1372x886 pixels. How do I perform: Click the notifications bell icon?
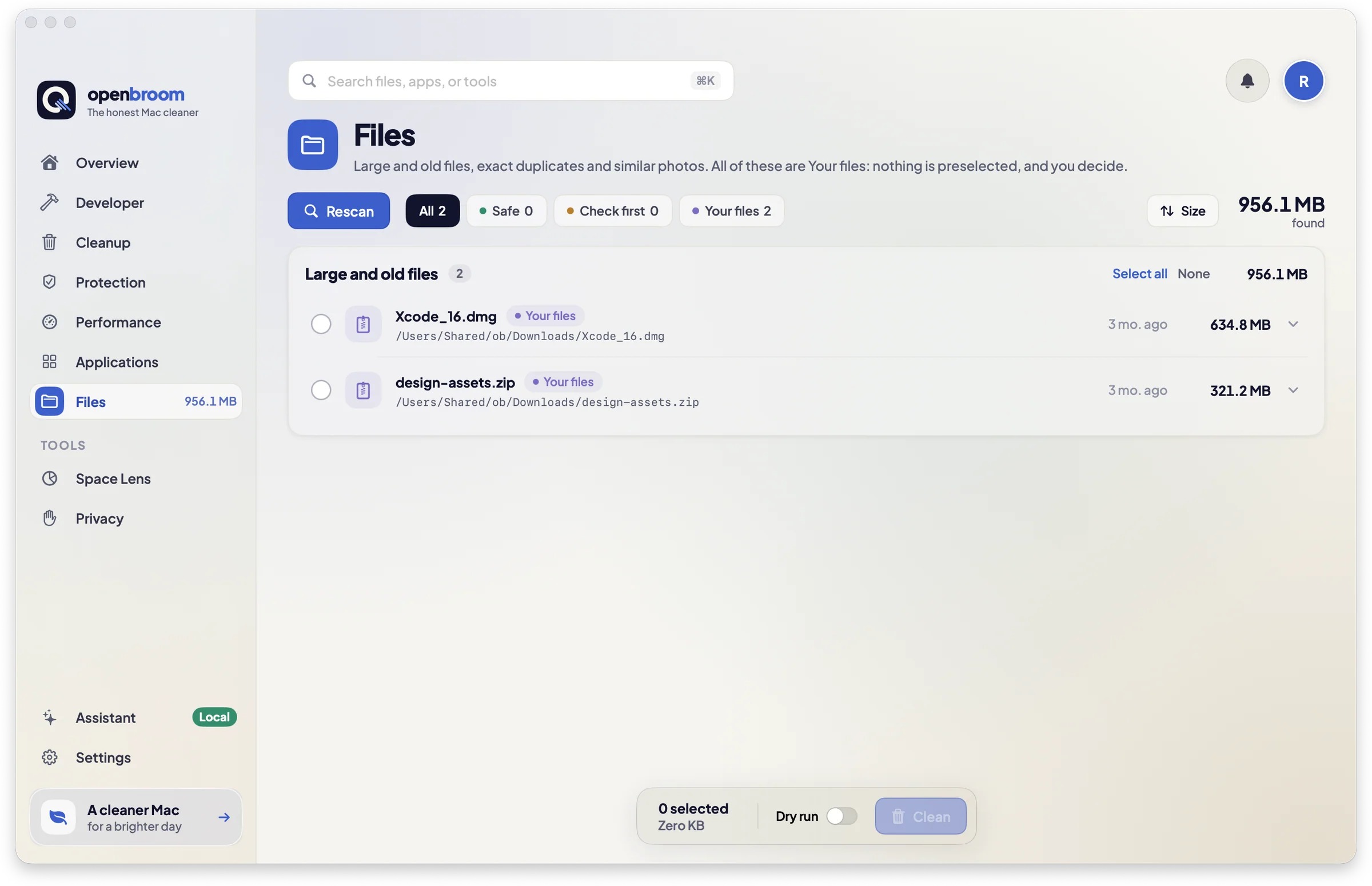coord(1247,81)
